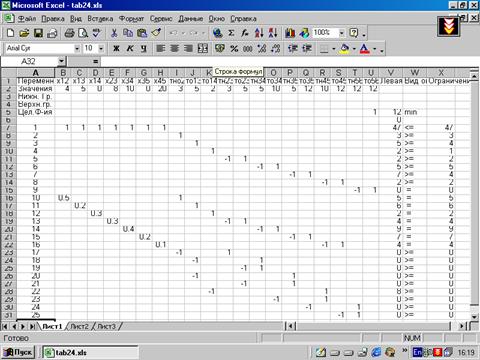Switch to the Лист2 sheet tab

point(79,326)
